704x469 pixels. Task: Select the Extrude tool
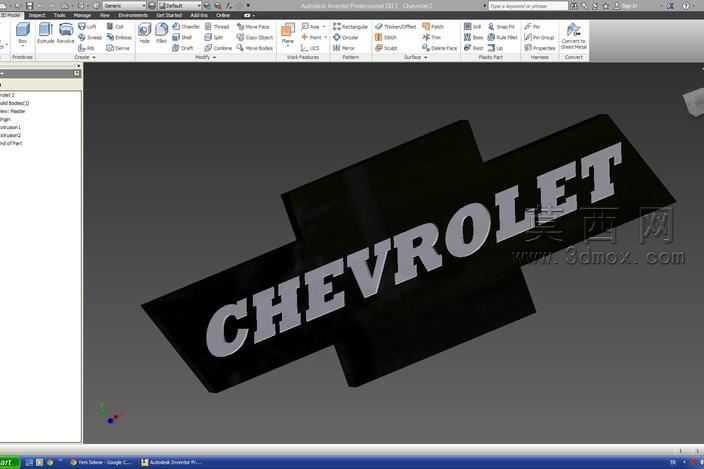coord(45,33)
